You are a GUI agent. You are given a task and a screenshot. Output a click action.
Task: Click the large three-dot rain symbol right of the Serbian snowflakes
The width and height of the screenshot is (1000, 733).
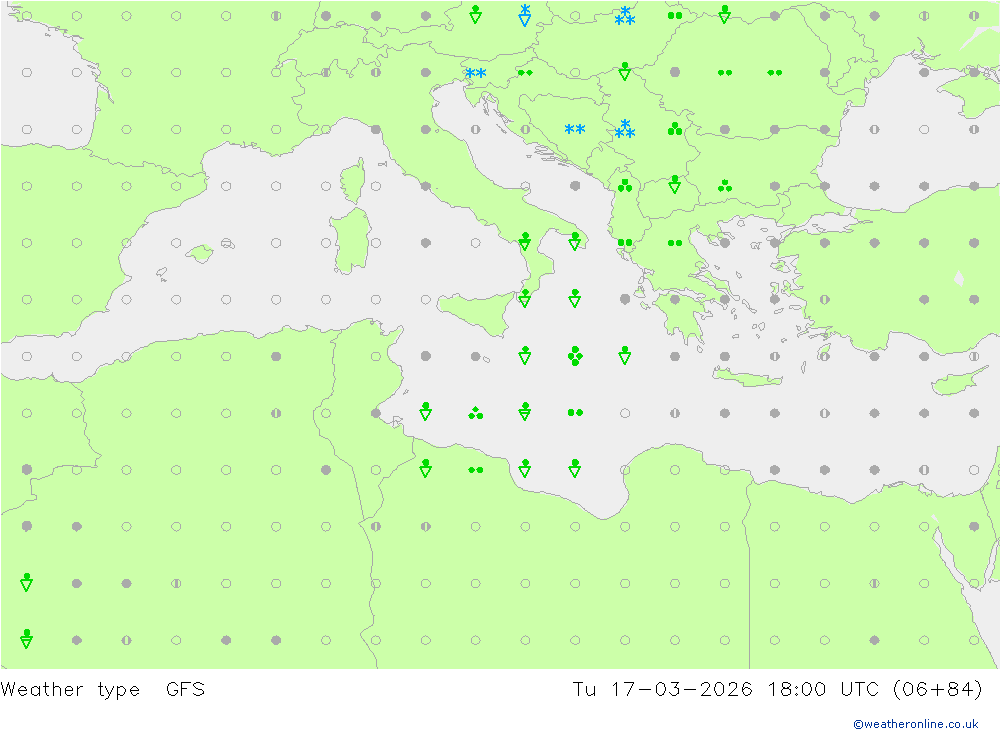[x=675, y=130]
